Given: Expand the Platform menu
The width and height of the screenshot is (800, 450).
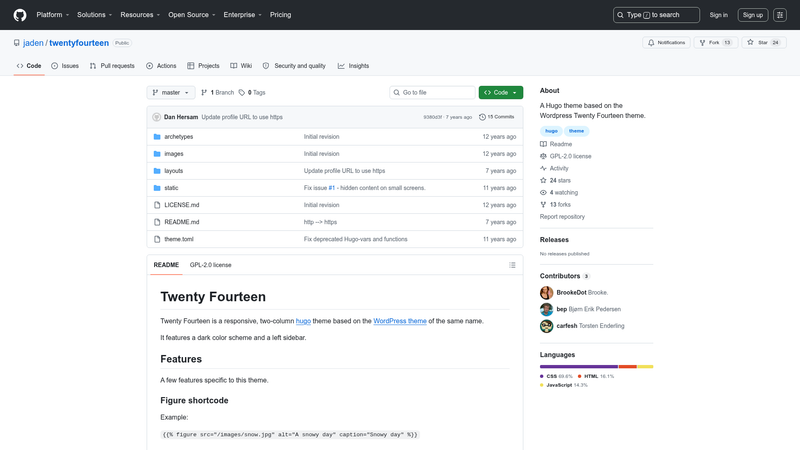Looking at the screenshot, I should pyautogui.click(x=53, y=15).
